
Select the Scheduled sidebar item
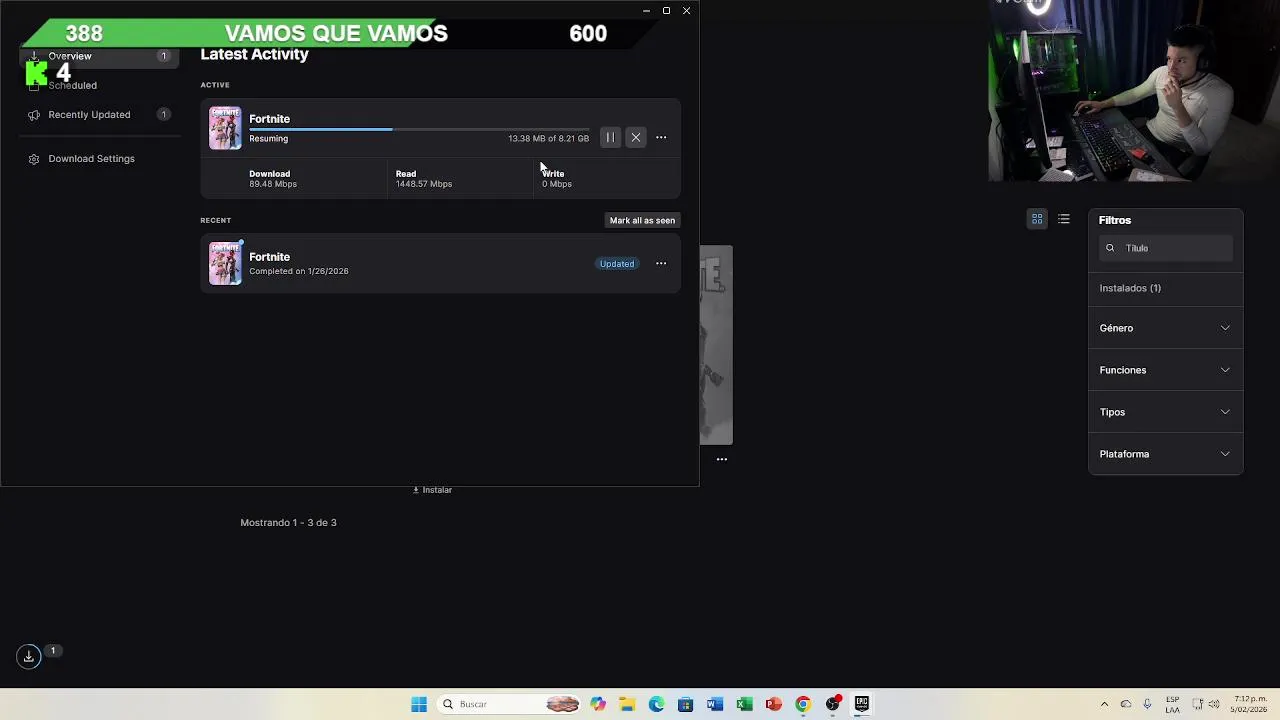pyautogui.click(x=73, y=85)
